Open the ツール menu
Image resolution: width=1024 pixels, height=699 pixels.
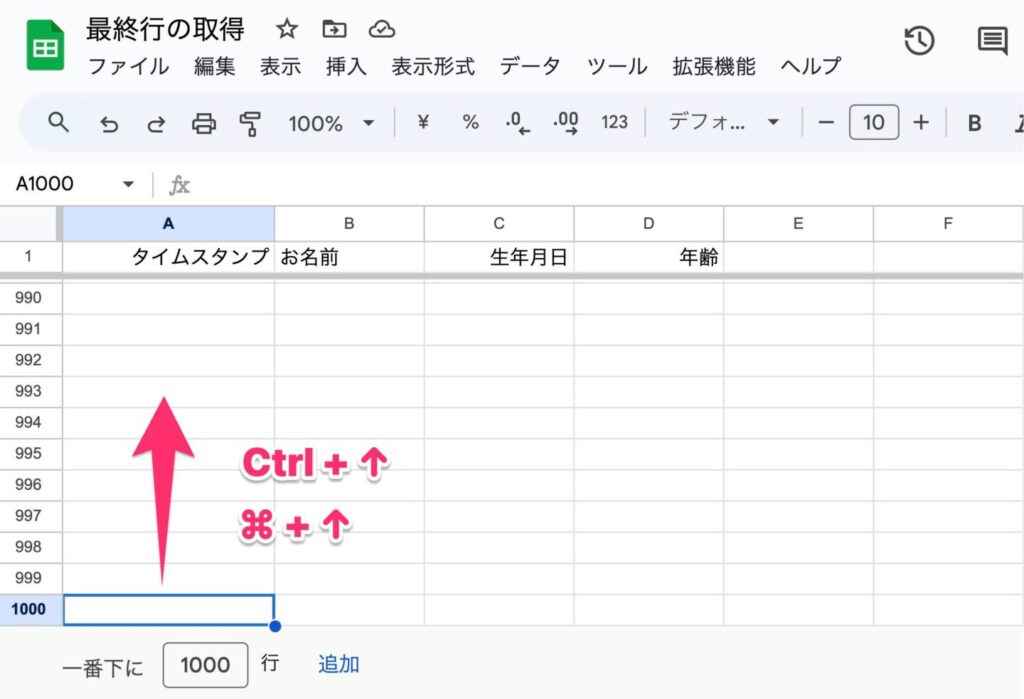coord(617,66)
